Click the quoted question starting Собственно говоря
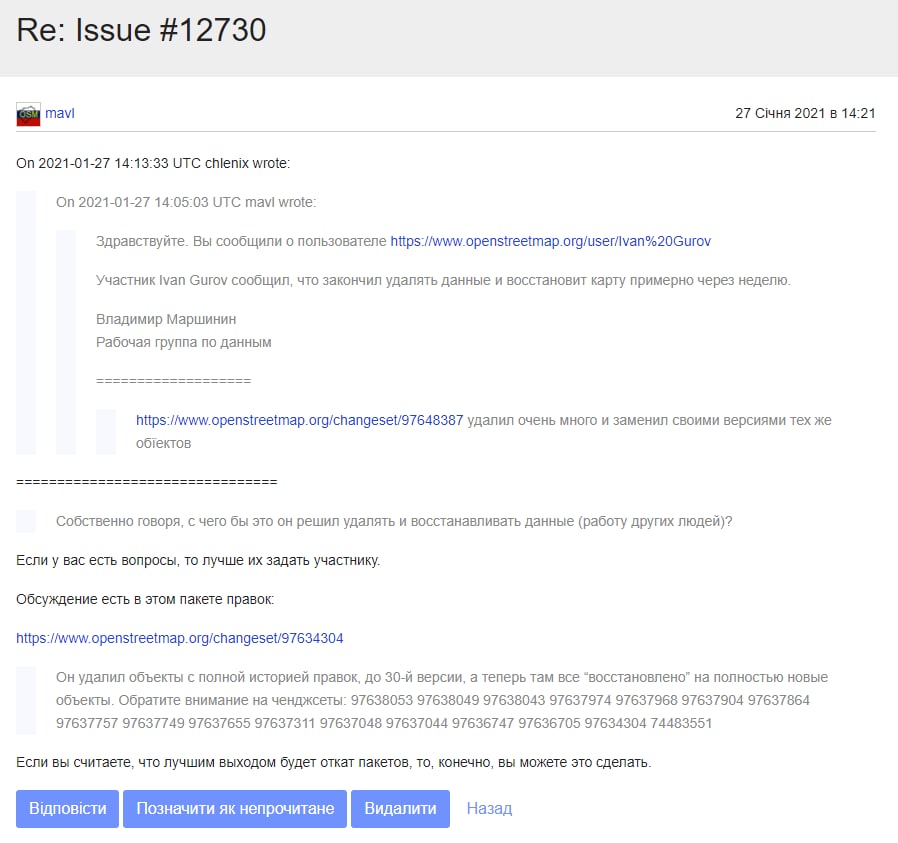The width and height of the screenshot is (898, 843). tap(394, 521)
